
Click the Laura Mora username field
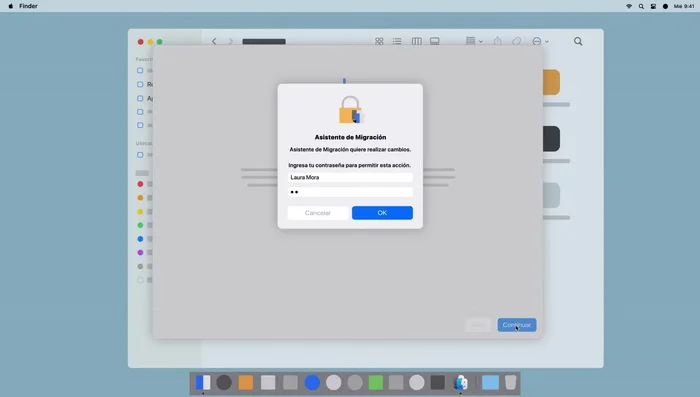tap(350, 177)
